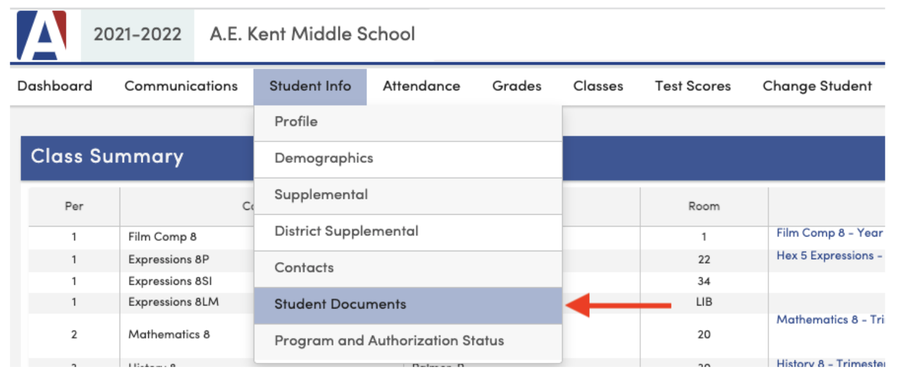Click the Aeries 'A' logo icon
The width and height of the screenshot is (900, 378).
pyautogui.click(x=41, y=35)
